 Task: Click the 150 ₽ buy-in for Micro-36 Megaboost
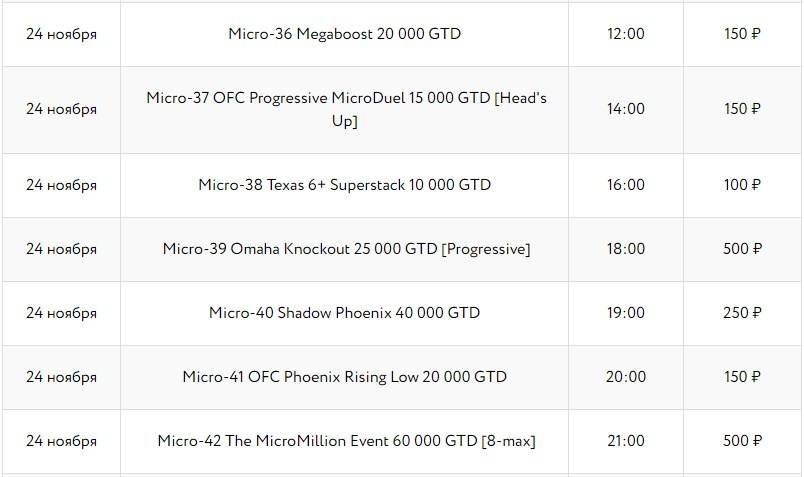point(742,34)
